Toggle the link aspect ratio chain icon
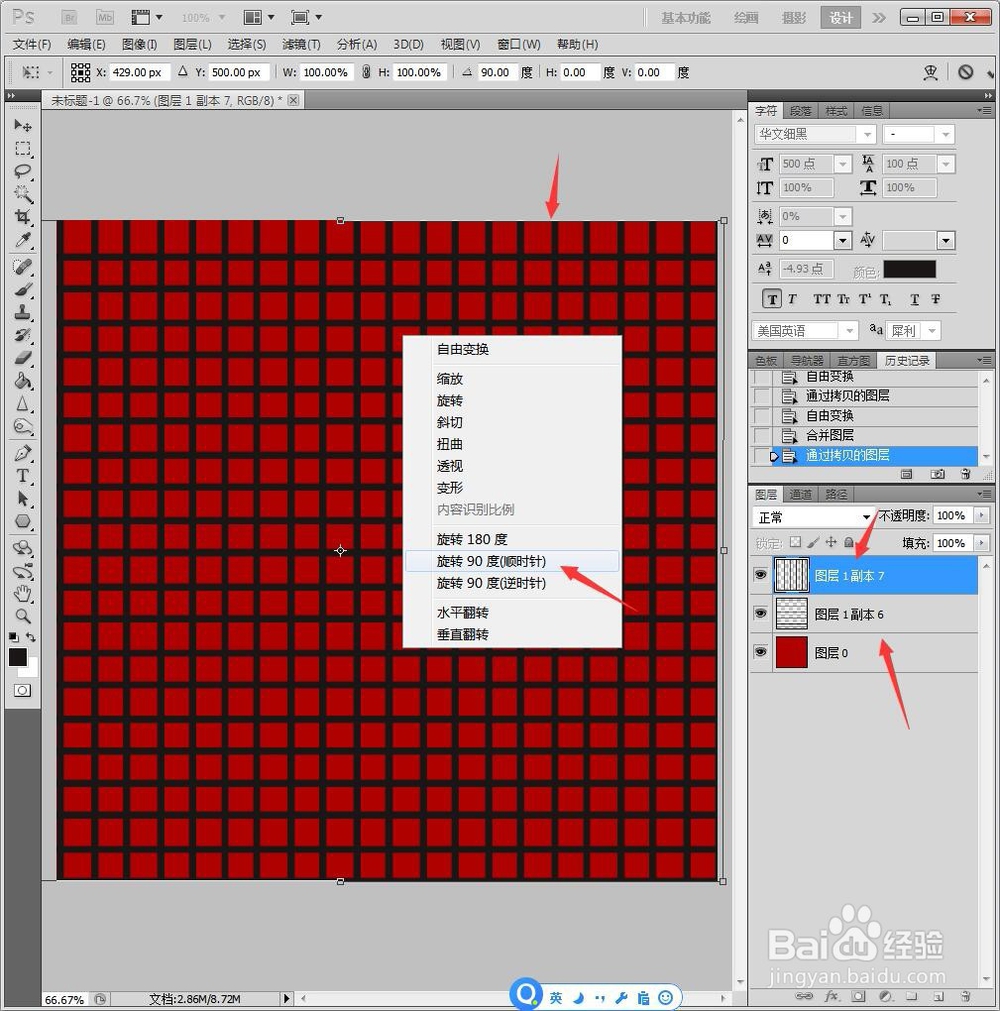 (366, 72)
